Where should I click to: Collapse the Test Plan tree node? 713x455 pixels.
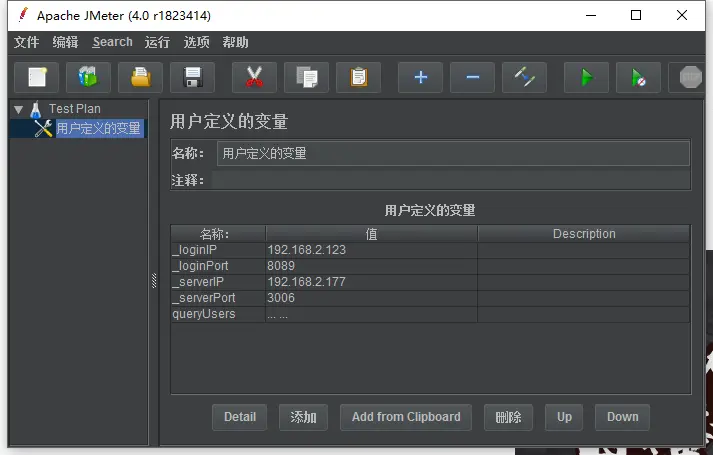pyautogui.click(x=19, y=110)
